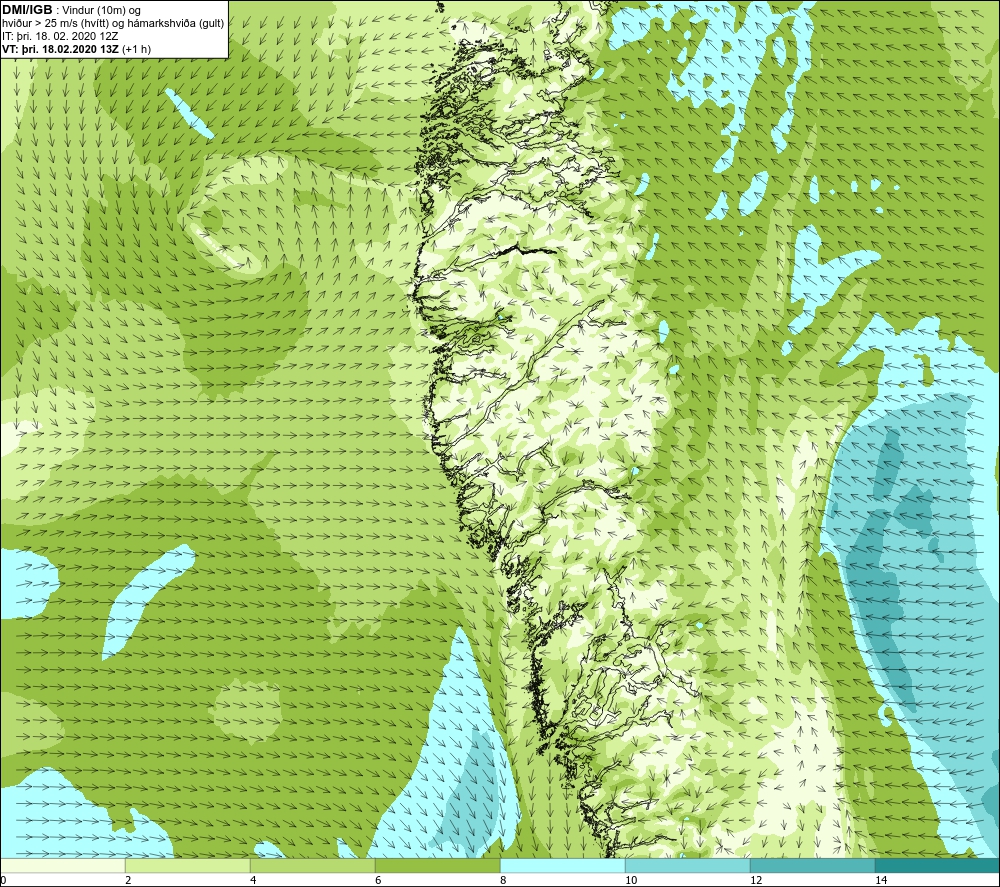Click the "DMI/IGB" title in the legend box
Image resolution: width=1000 pixels, height=887 pixels.
tap(27, 10)
